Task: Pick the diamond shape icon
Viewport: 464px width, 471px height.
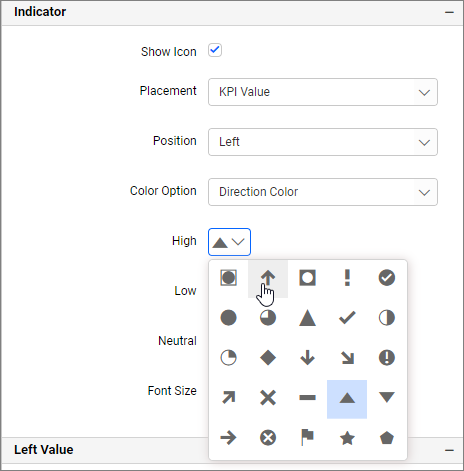Action: 268,358
